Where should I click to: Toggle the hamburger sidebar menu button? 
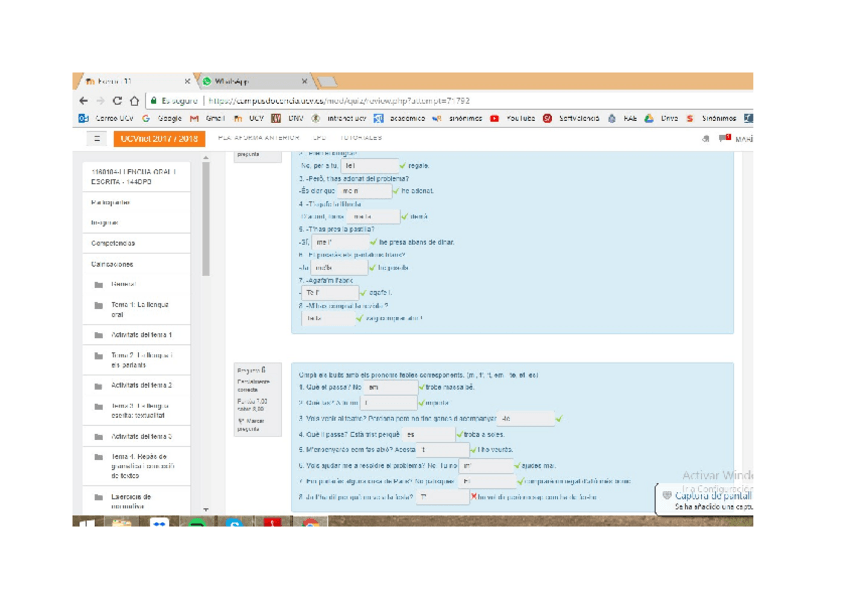(97, 139)
